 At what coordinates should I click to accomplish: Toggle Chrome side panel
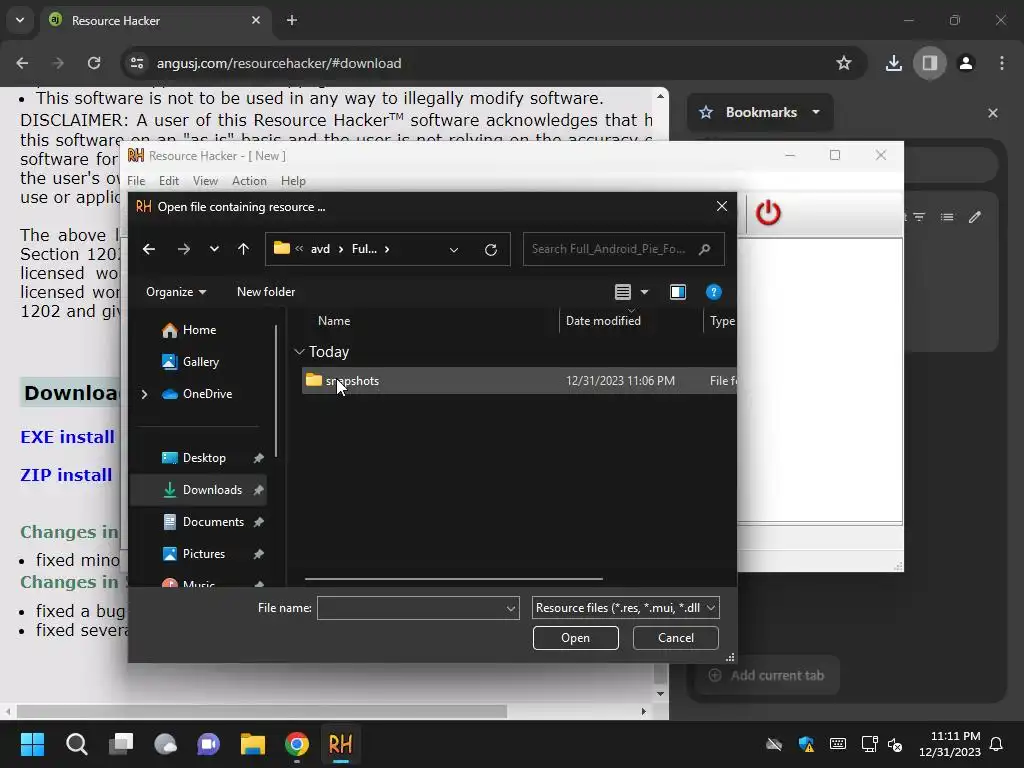click(930, 63)
